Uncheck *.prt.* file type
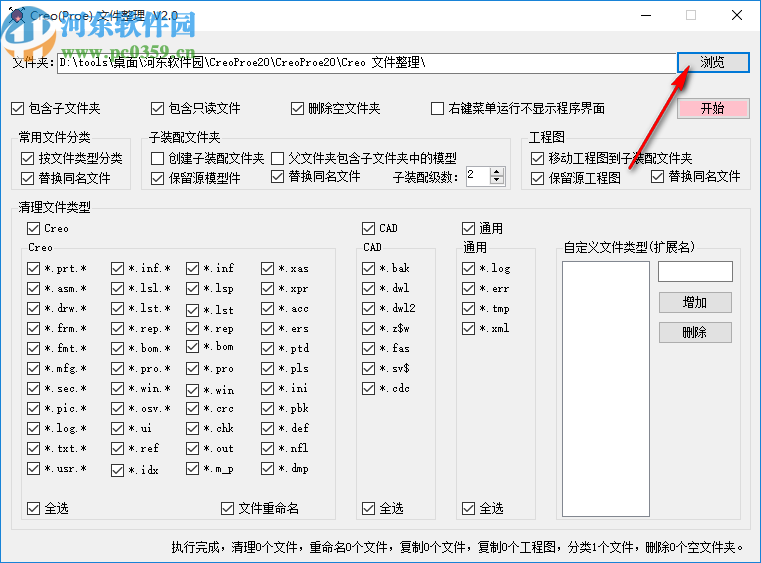The width and height of the screenshot is (761, 563). (x=33, y=268)
